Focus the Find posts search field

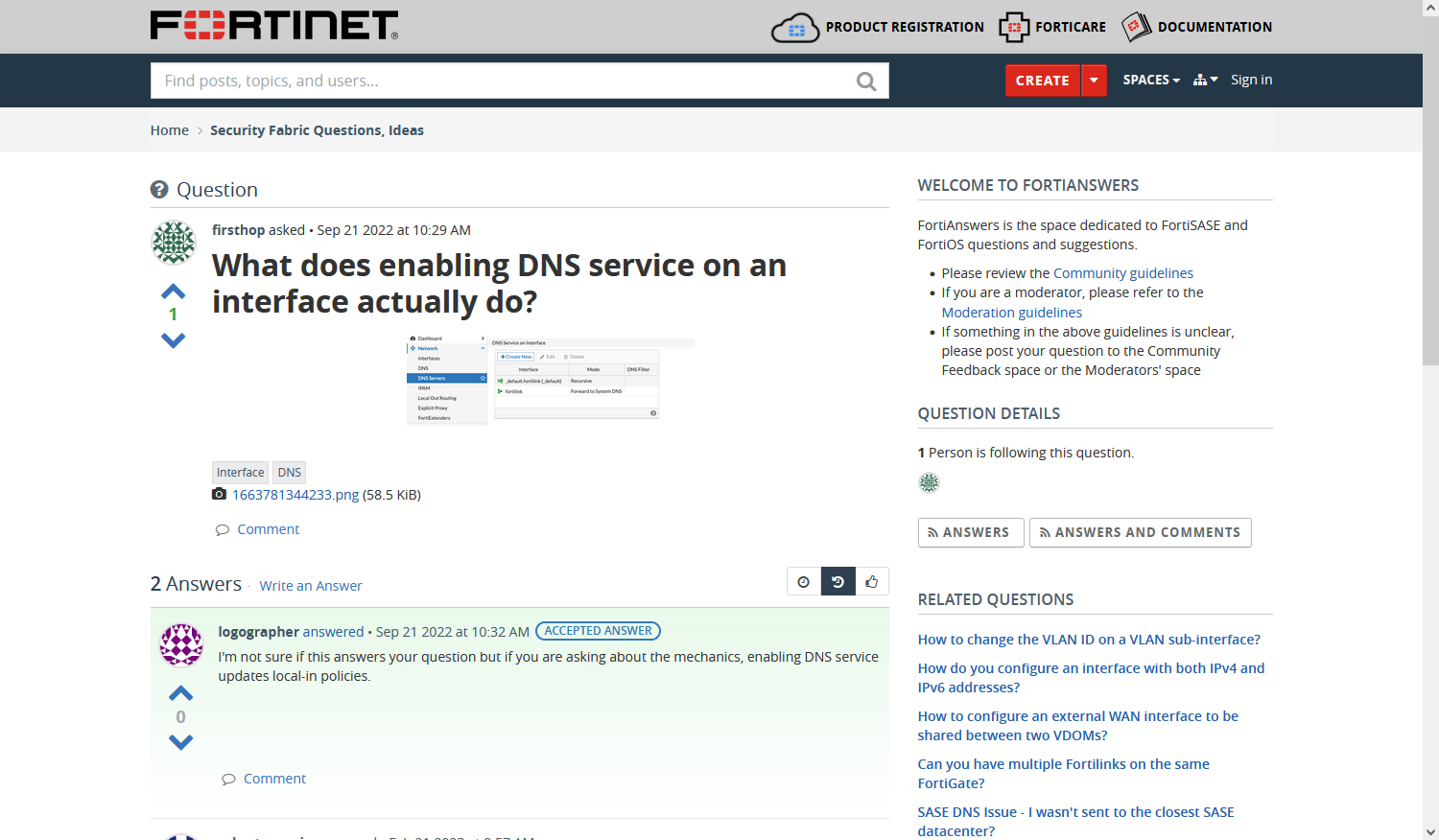(520, 81)
